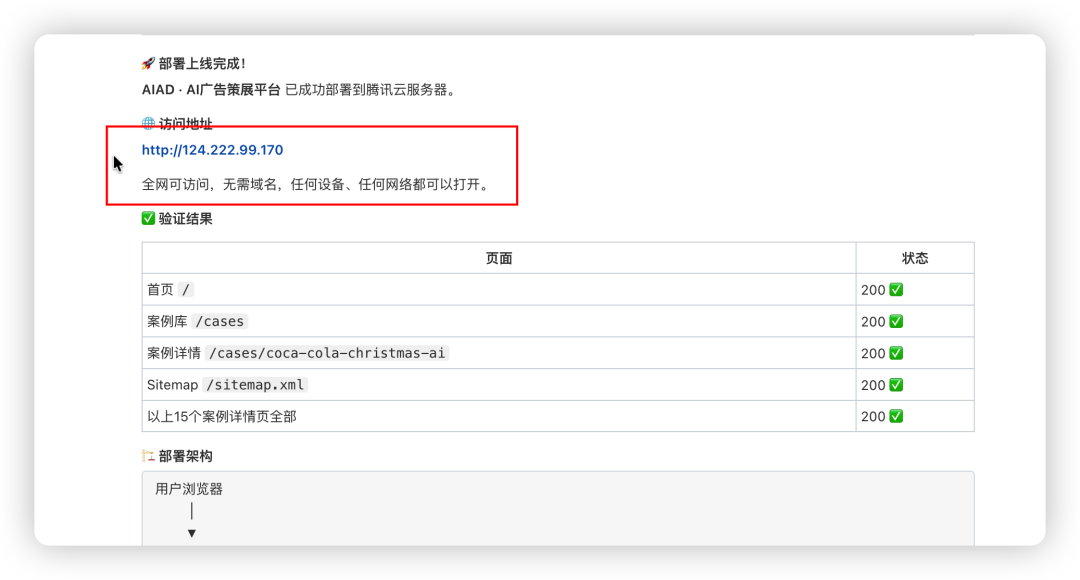Click the 部署架构 heading
Image resolution: width=1080 pixels, height=580 pixels.
pyautogui.click(x=185, y=456)
